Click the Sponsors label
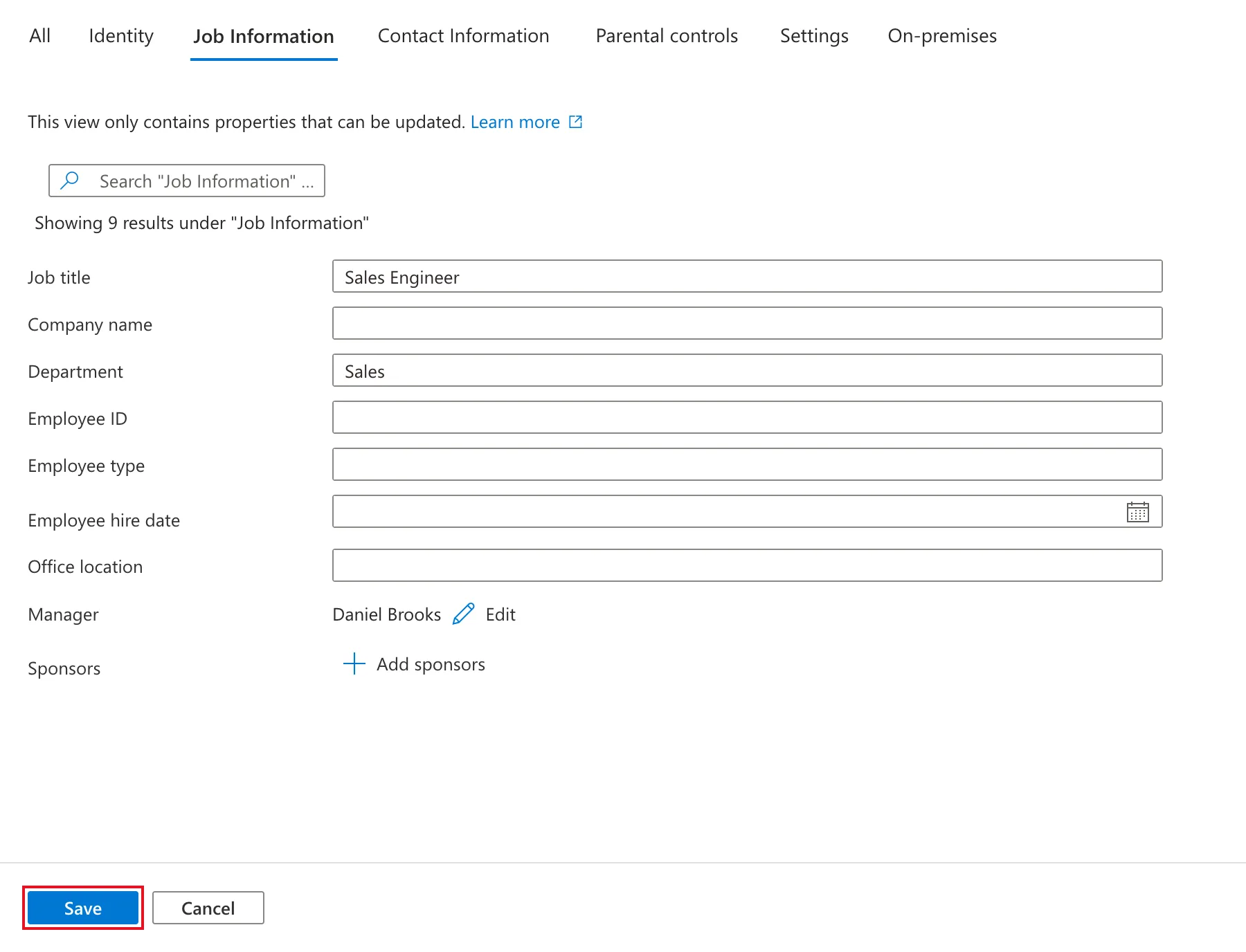The height and width of the screenshot is (952, 1246). point(64,668)
